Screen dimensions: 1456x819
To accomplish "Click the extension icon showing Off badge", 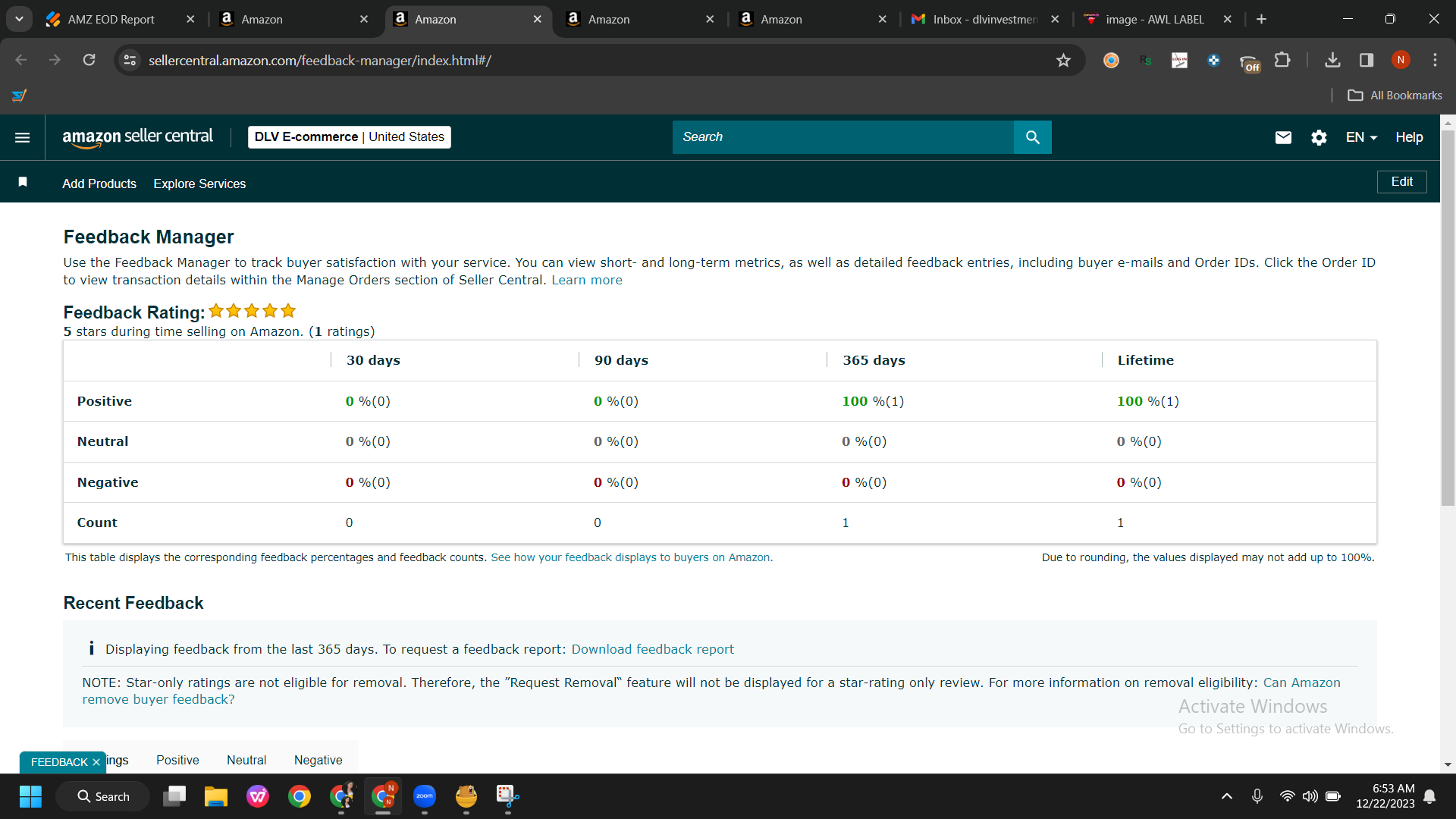I will pyautogui.click(x=1249, y=62).
